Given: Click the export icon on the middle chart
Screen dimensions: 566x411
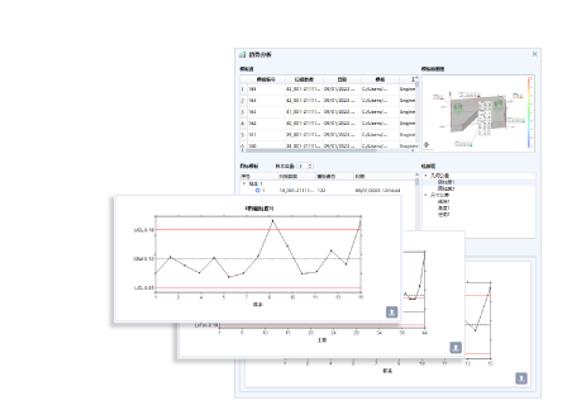Looking at the screenshot, I should coord(456,347).
